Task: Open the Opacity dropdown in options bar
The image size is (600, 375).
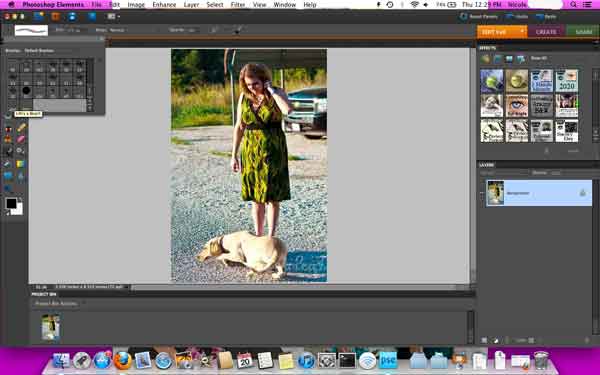Action: coord(192,30)
